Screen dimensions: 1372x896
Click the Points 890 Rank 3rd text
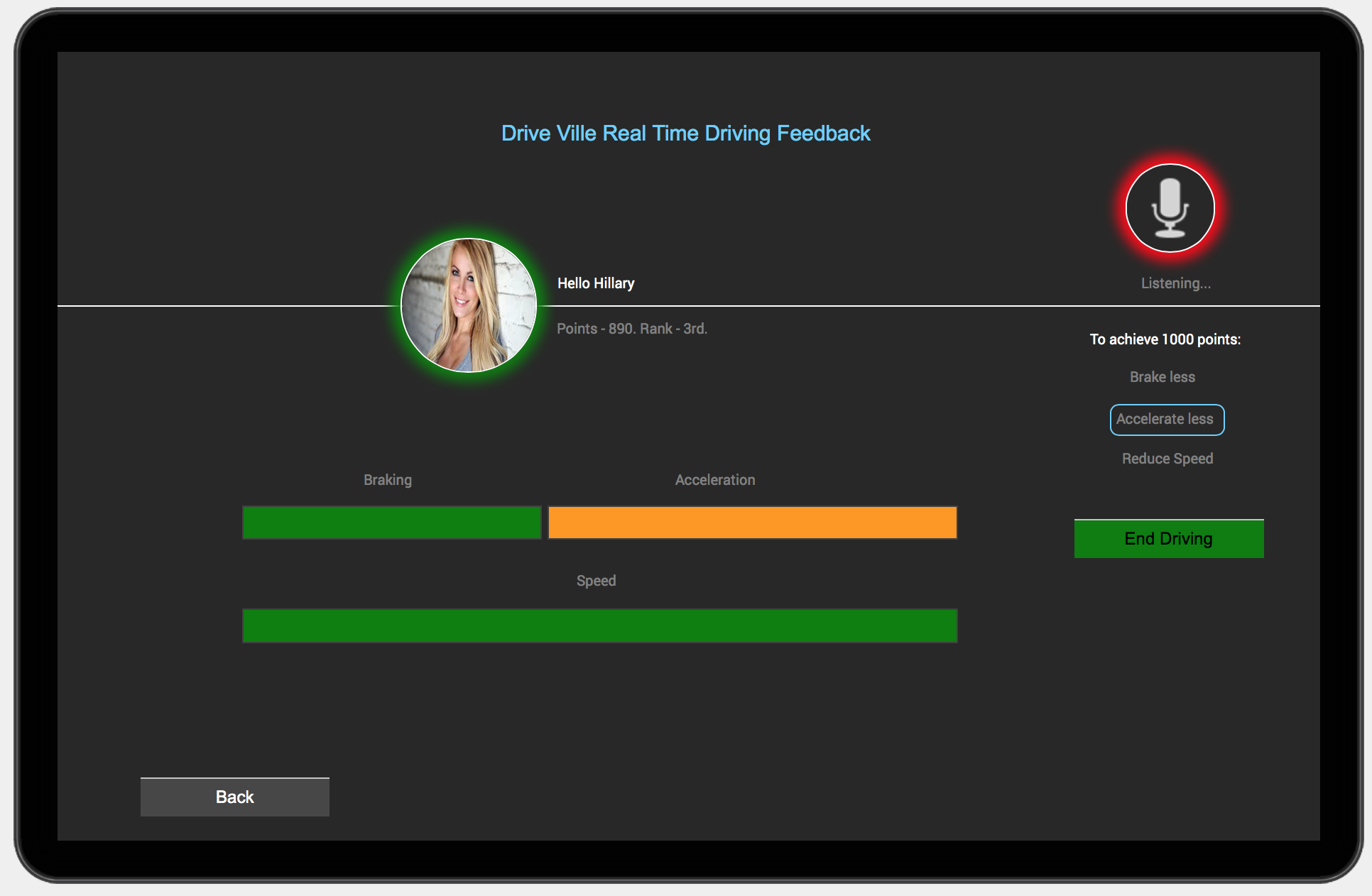(631, 329)
